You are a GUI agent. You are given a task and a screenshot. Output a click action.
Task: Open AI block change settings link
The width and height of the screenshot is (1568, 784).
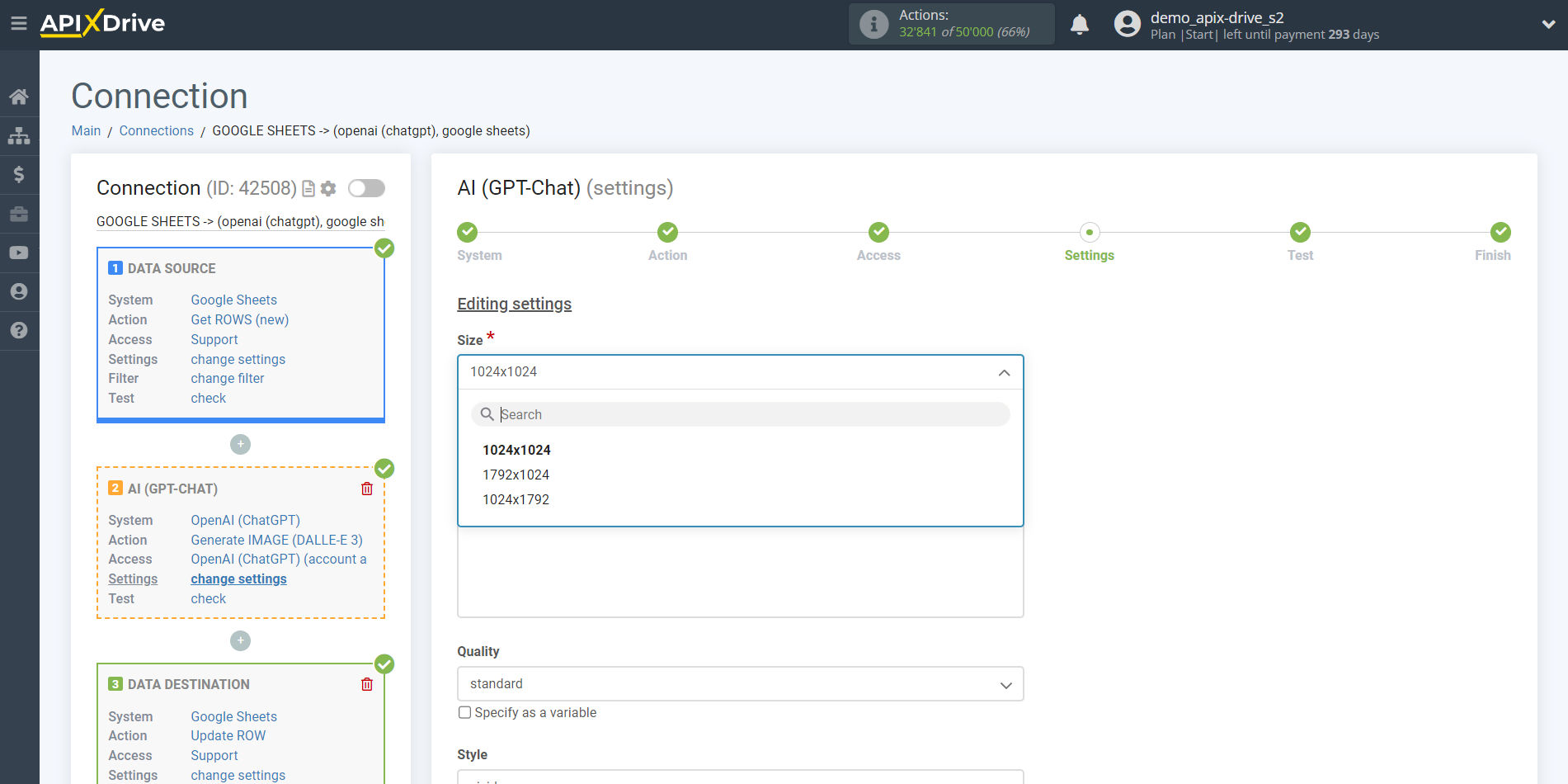pyautogui.click(x=238, y=579)
